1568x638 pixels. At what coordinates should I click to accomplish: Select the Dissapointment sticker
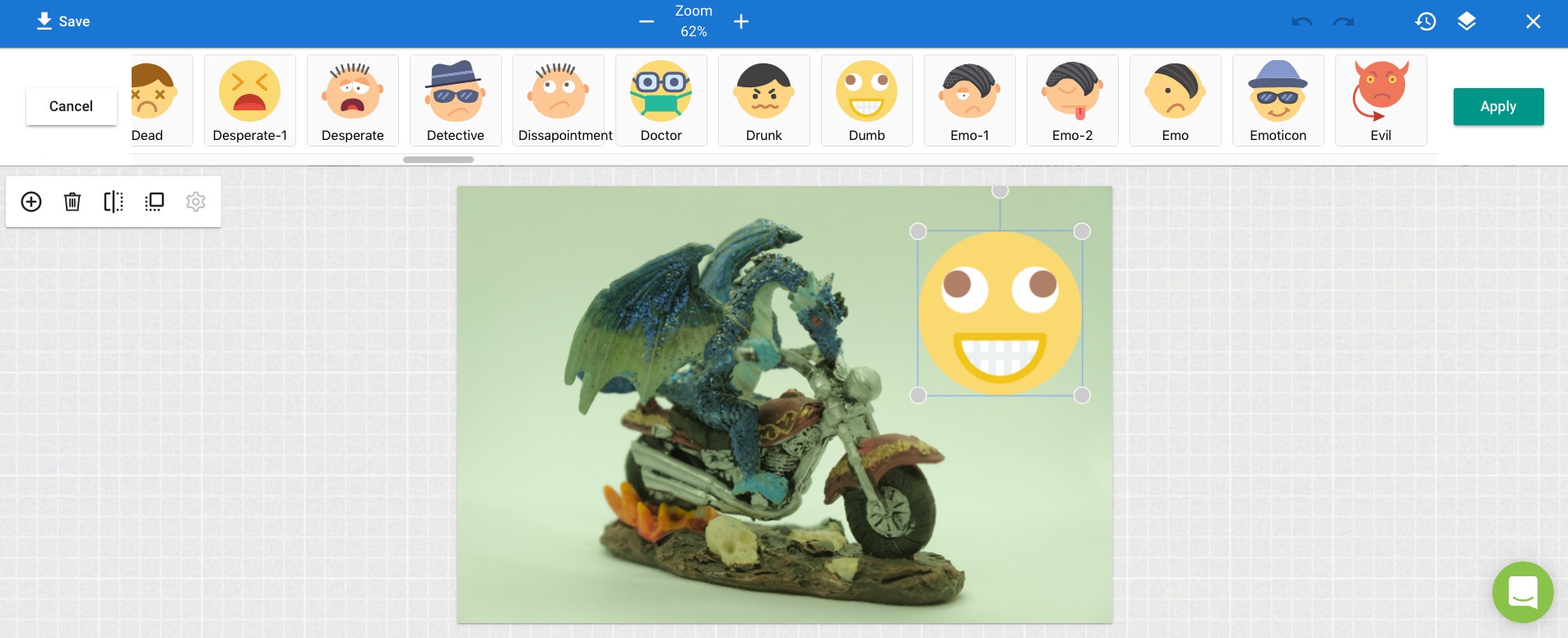click(x=559, y=100)
